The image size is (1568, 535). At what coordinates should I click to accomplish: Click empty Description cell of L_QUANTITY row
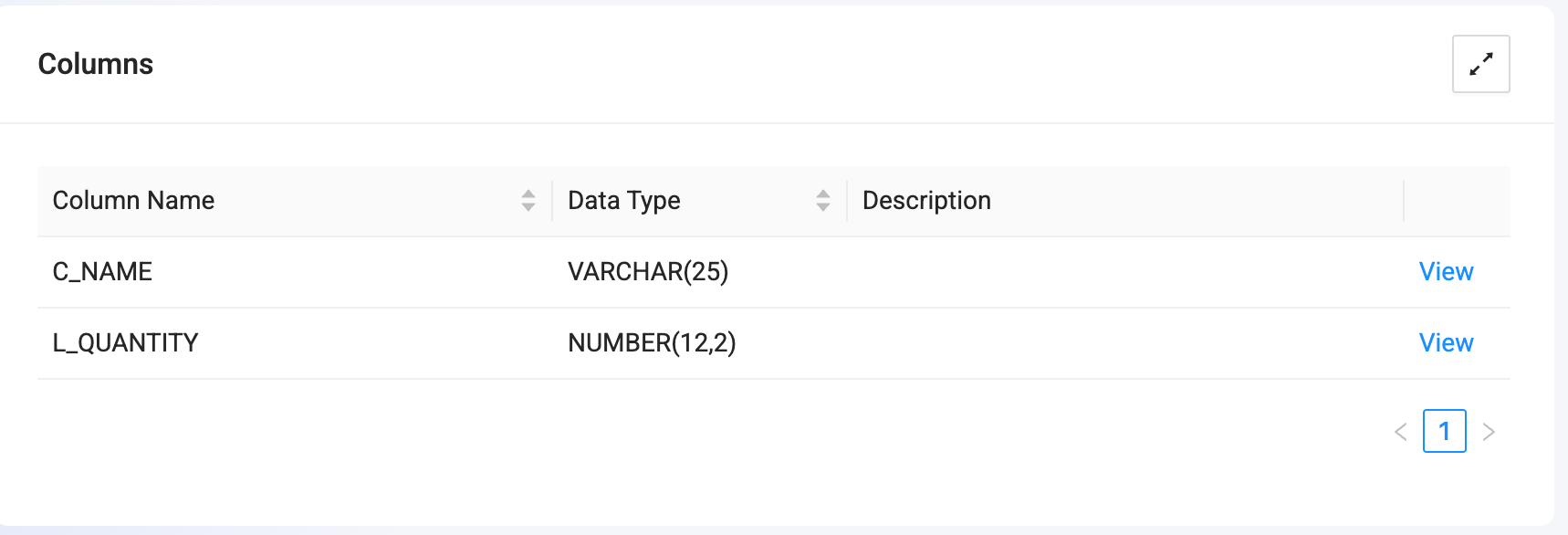click(x=1124, y=343)
